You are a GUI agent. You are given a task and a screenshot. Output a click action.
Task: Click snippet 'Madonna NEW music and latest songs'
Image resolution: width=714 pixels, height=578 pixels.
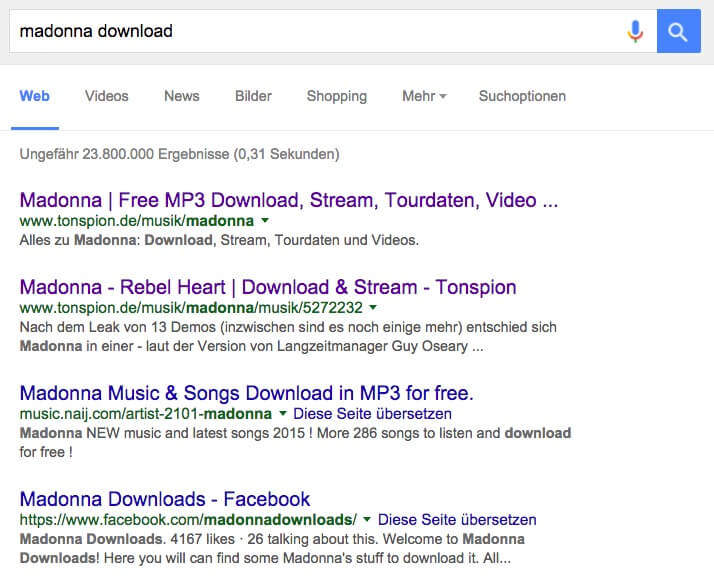coord(295,442)
